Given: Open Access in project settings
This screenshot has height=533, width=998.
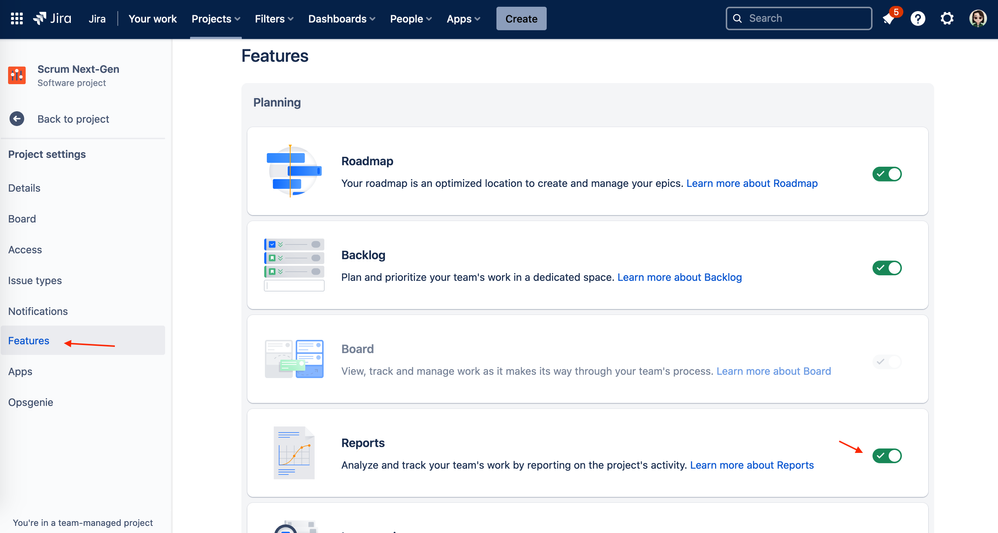Looking at the screenshot, I should click(x=25, y=250).
